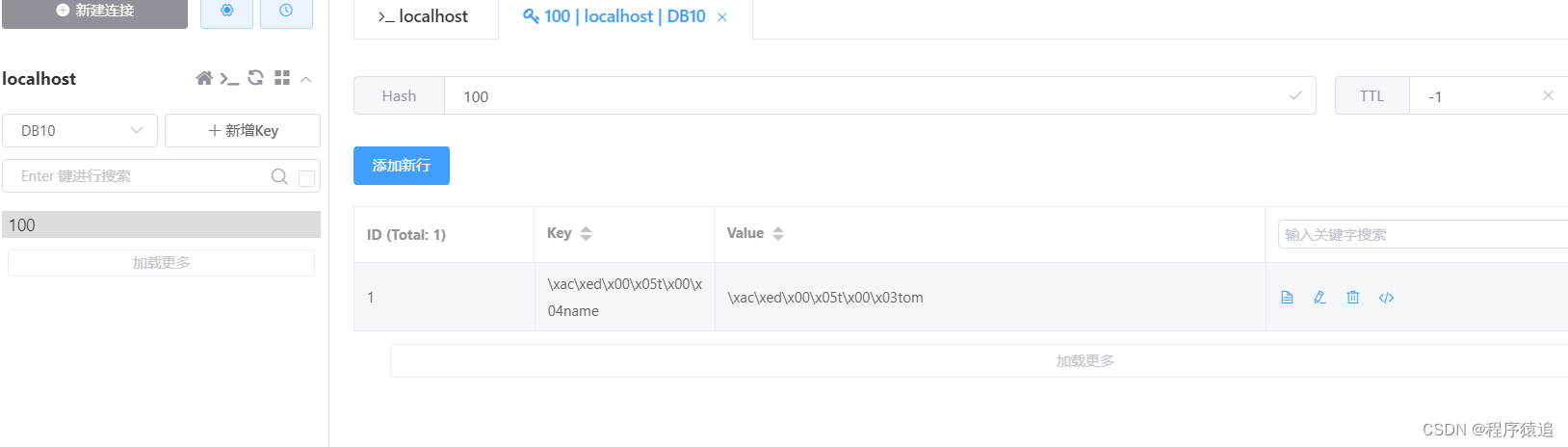The height and width of the screenshot is (447, 1568).
Task: Click the code brackets icon in row 1
Action: click(x=1386, y=298)
